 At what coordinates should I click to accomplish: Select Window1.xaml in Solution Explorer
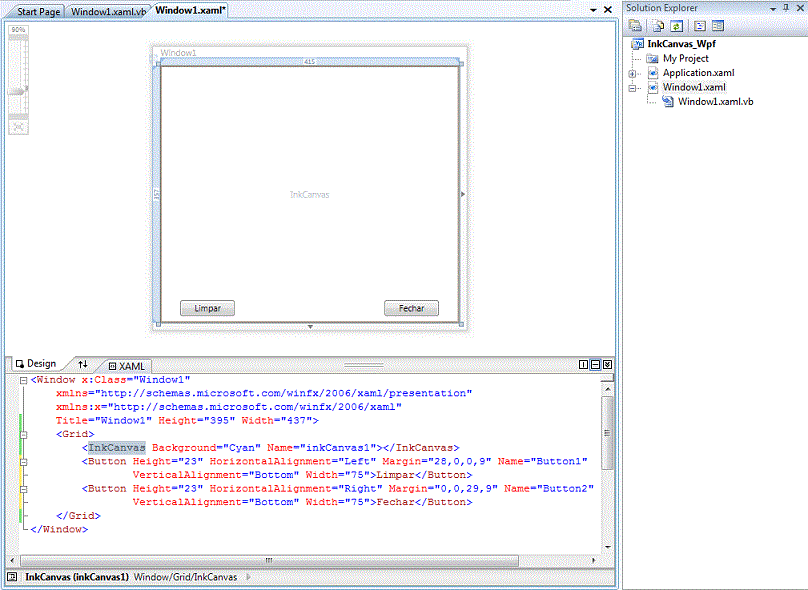click(x=694, y=87)
